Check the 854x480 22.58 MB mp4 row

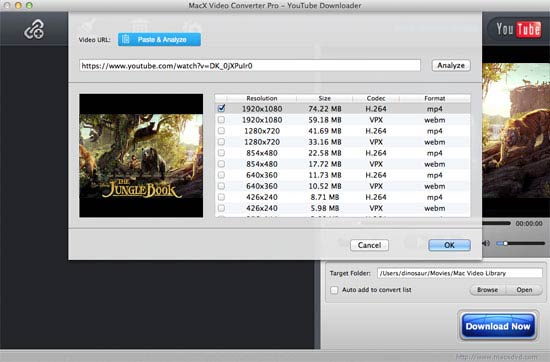[221, 153]
